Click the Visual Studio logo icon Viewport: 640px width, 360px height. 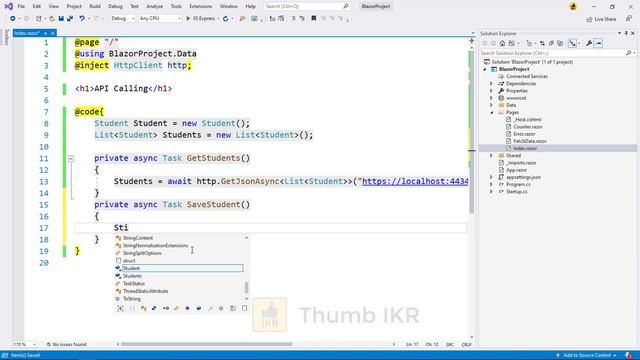point(8,6)
